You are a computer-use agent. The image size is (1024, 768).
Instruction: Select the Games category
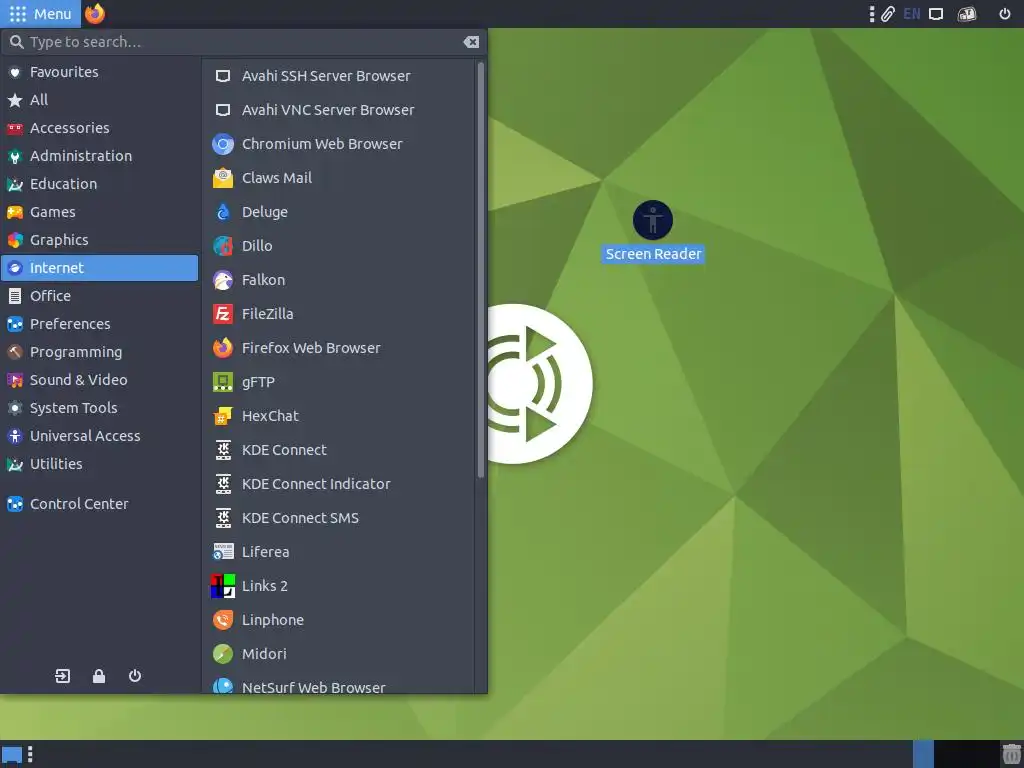[x=99, y=212]
